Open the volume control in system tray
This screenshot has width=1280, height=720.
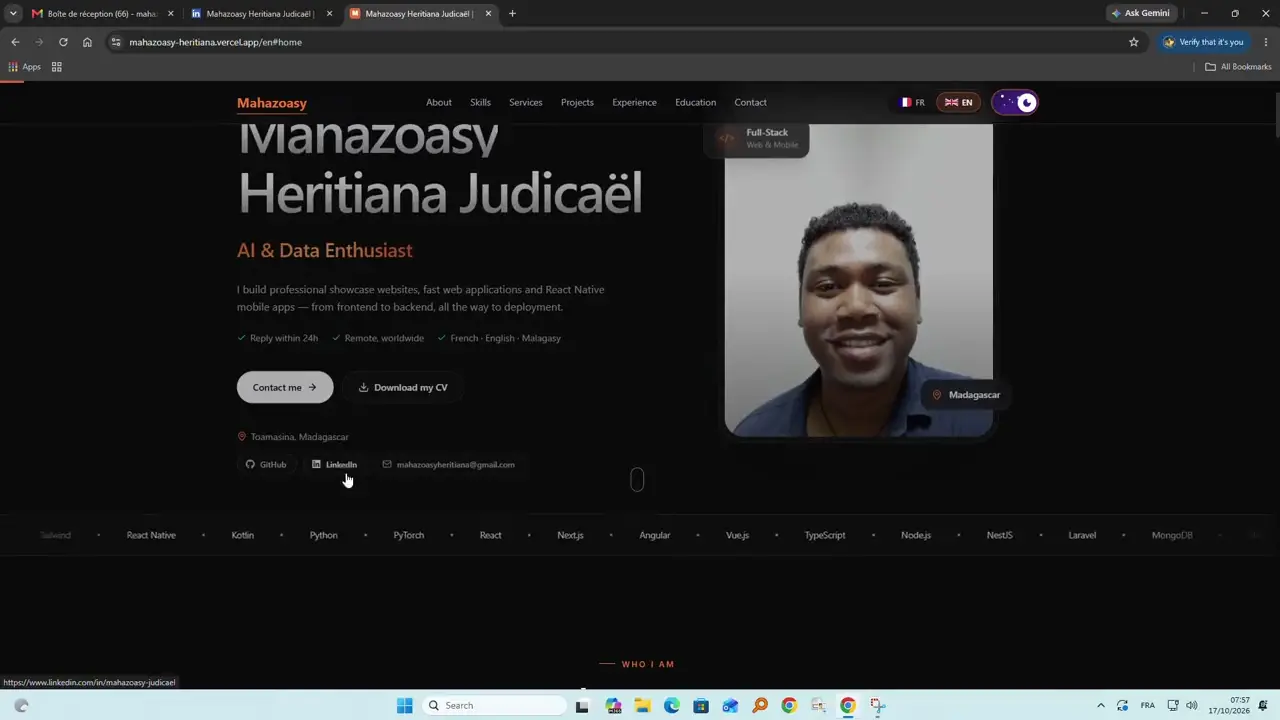(x=1191, y=705)
